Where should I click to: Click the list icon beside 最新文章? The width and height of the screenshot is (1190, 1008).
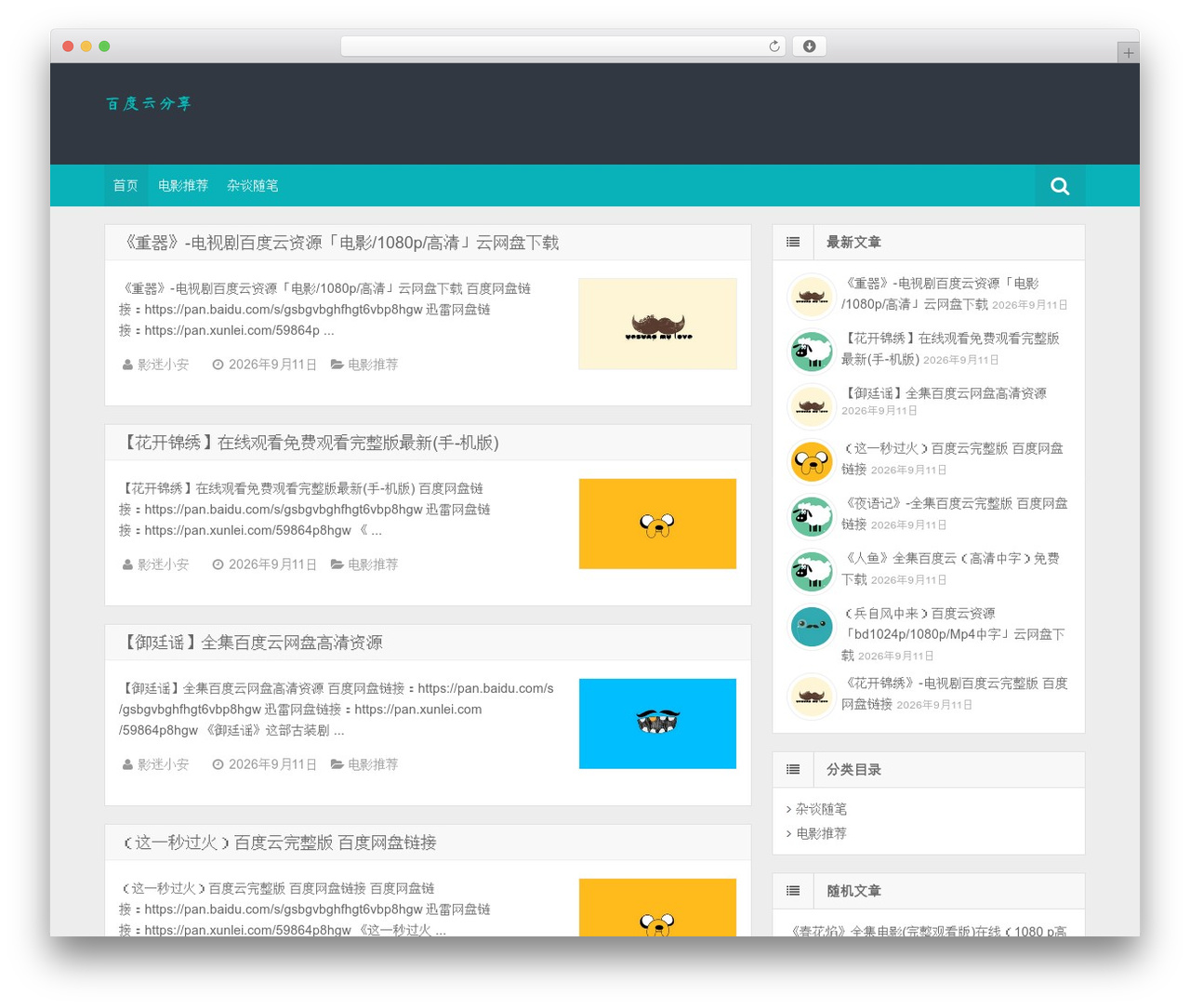[793, 243]
